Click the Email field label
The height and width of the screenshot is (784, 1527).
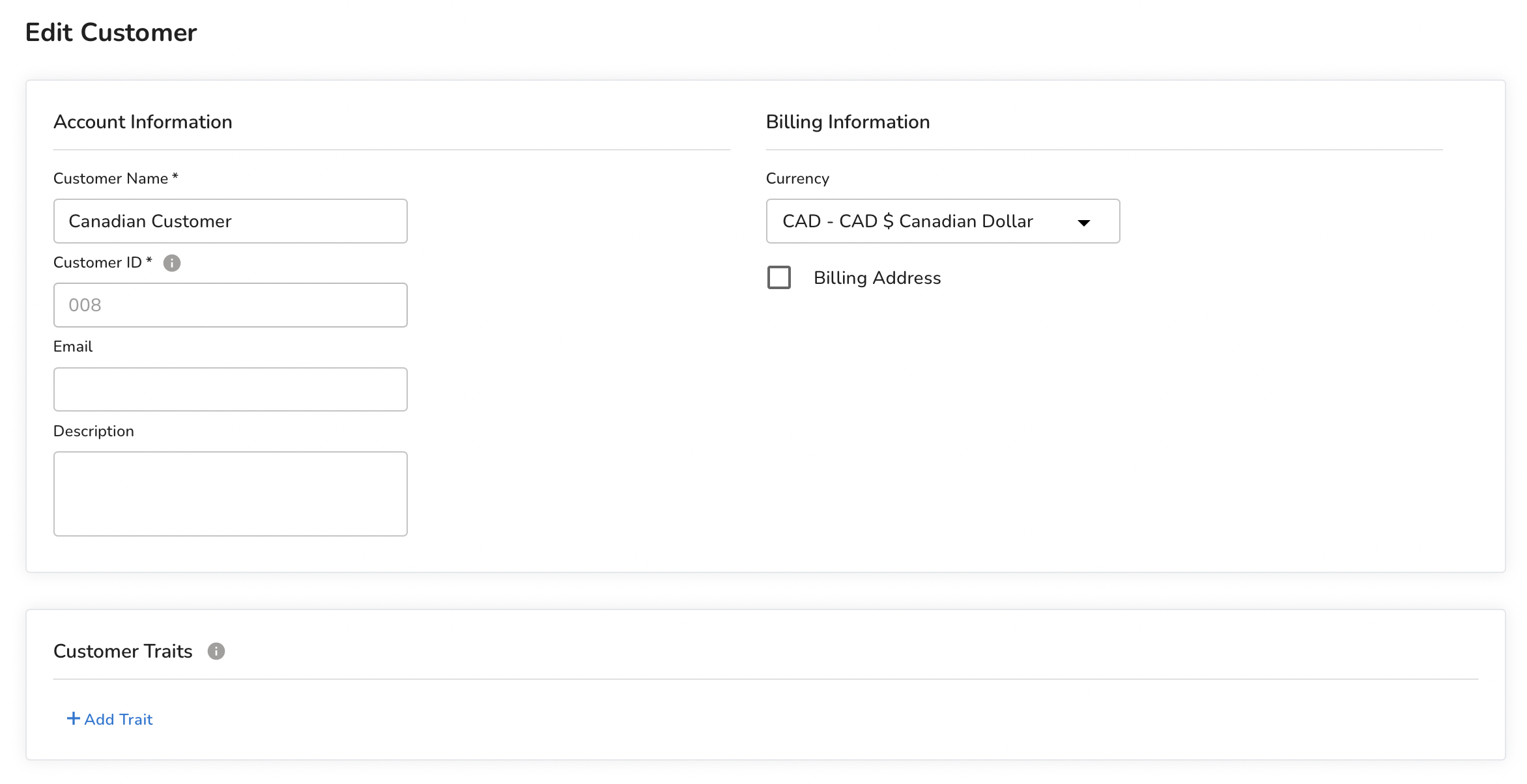(73, 346)
